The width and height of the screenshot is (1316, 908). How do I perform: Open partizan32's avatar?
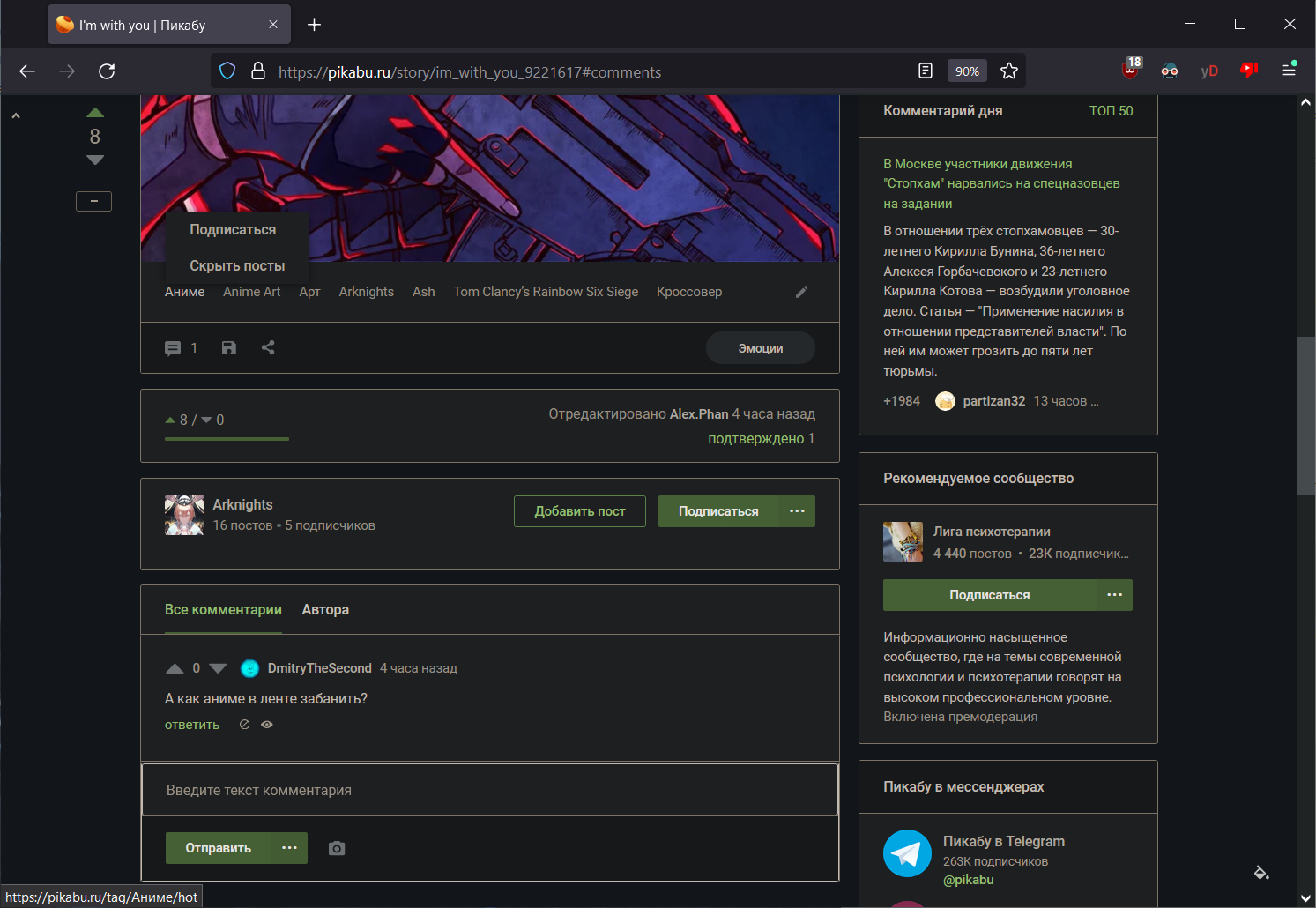(x=945, y=401)
